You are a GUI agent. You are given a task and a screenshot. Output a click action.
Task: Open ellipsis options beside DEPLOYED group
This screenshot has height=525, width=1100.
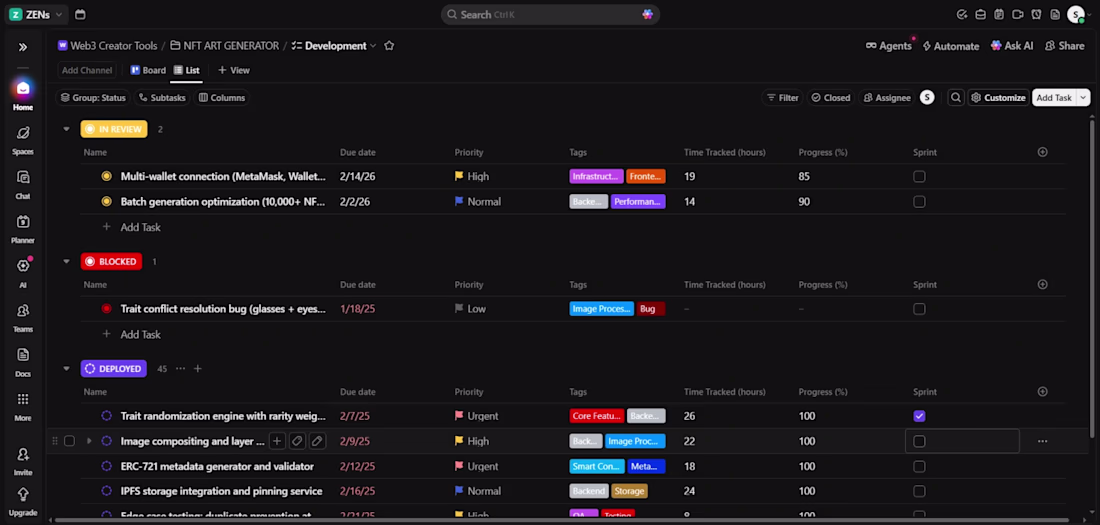[x=181, y=368]
